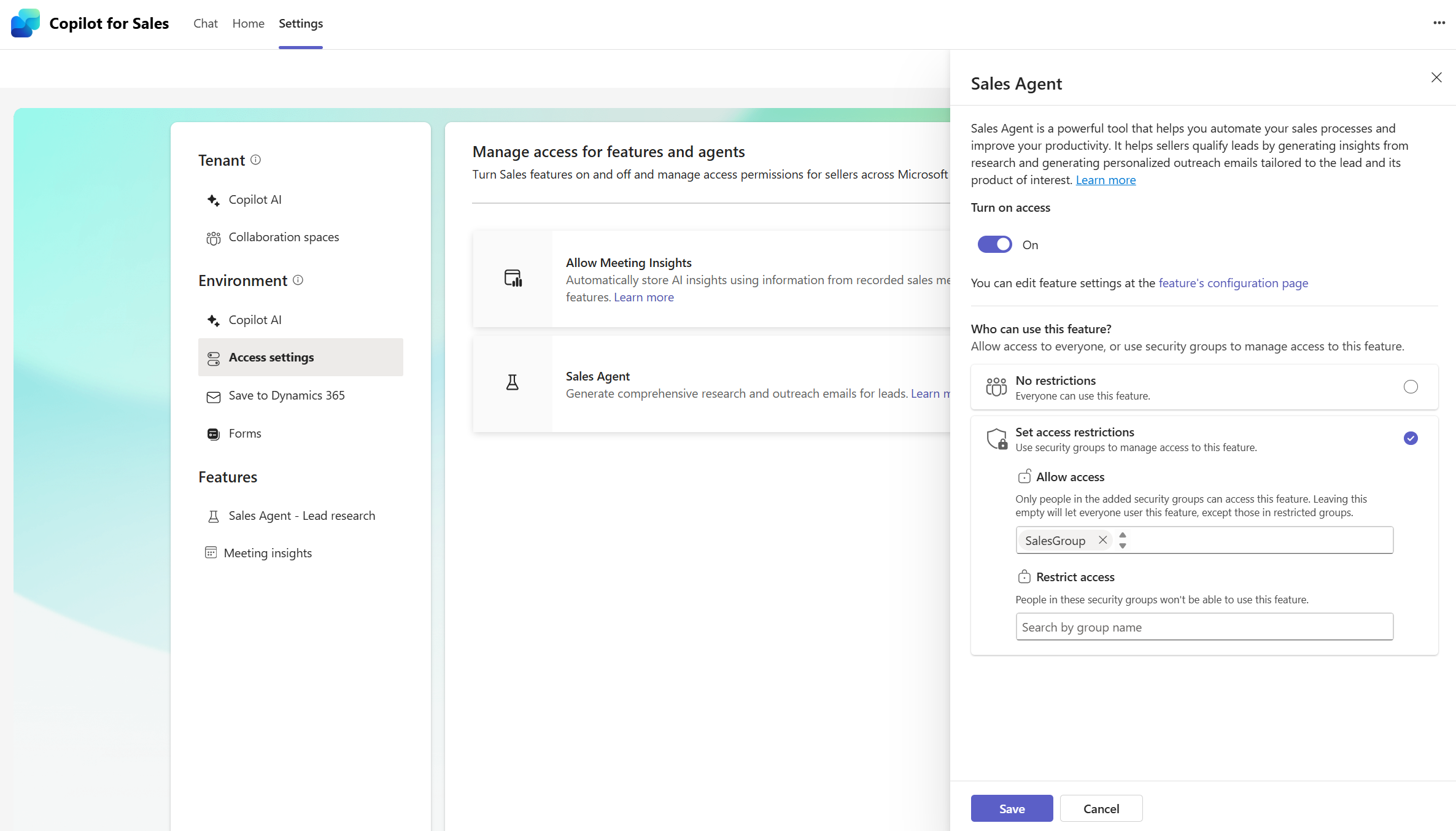Remove SalesGroup from allowed groups

click(1102, 540)
